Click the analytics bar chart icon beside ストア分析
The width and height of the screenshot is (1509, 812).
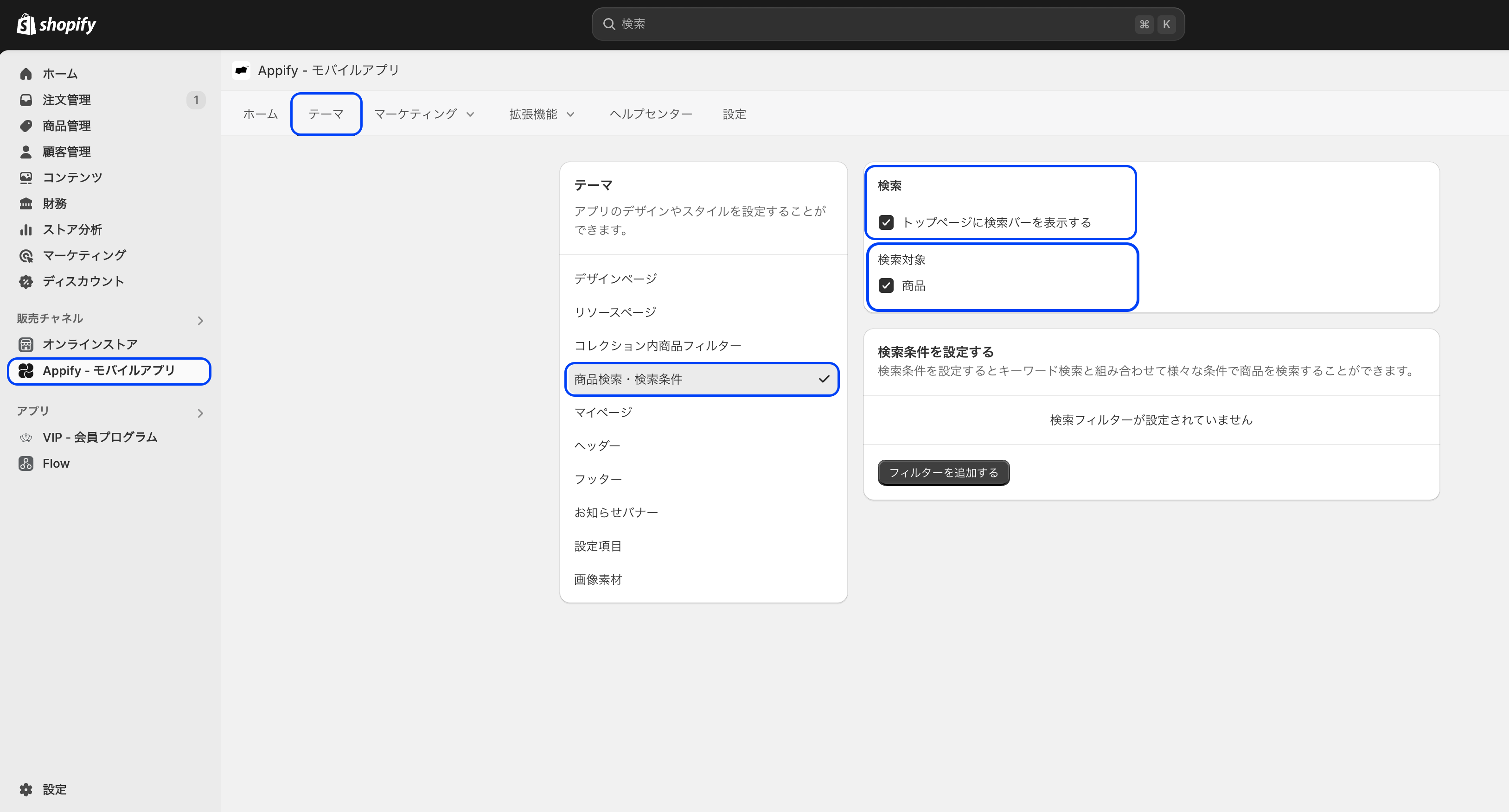(x=26, y=229)
